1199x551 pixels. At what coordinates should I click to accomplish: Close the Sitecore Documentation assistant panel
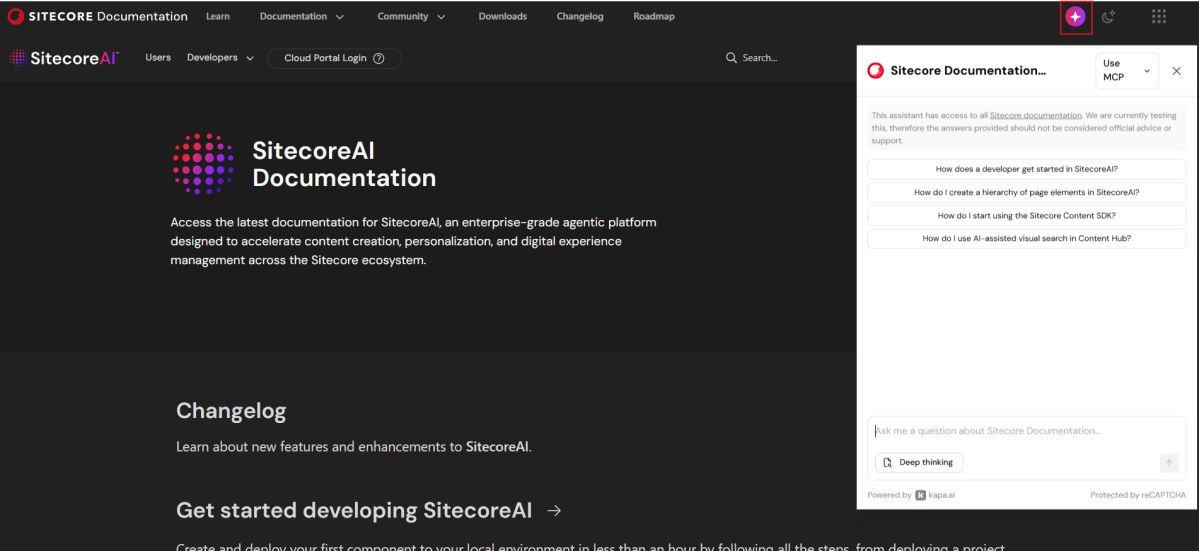(x=1176, y=71)
